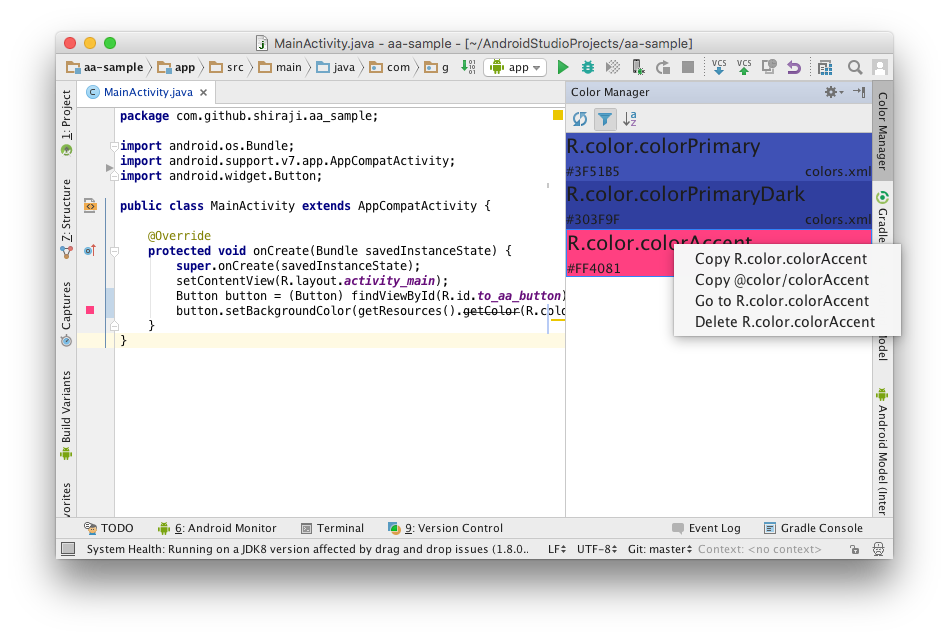Screen dimensions: 949x639
Task: Open the Gradle side tab
Action: [882, 217]
